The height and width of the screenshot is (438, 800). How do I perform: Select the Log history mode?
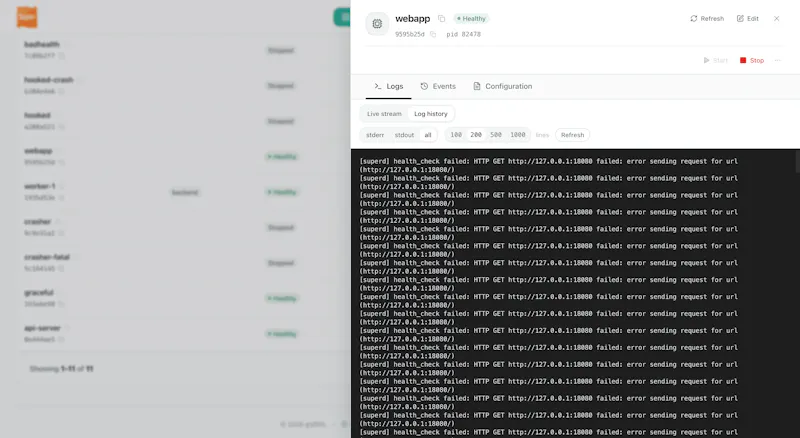(x=431, y=114)
